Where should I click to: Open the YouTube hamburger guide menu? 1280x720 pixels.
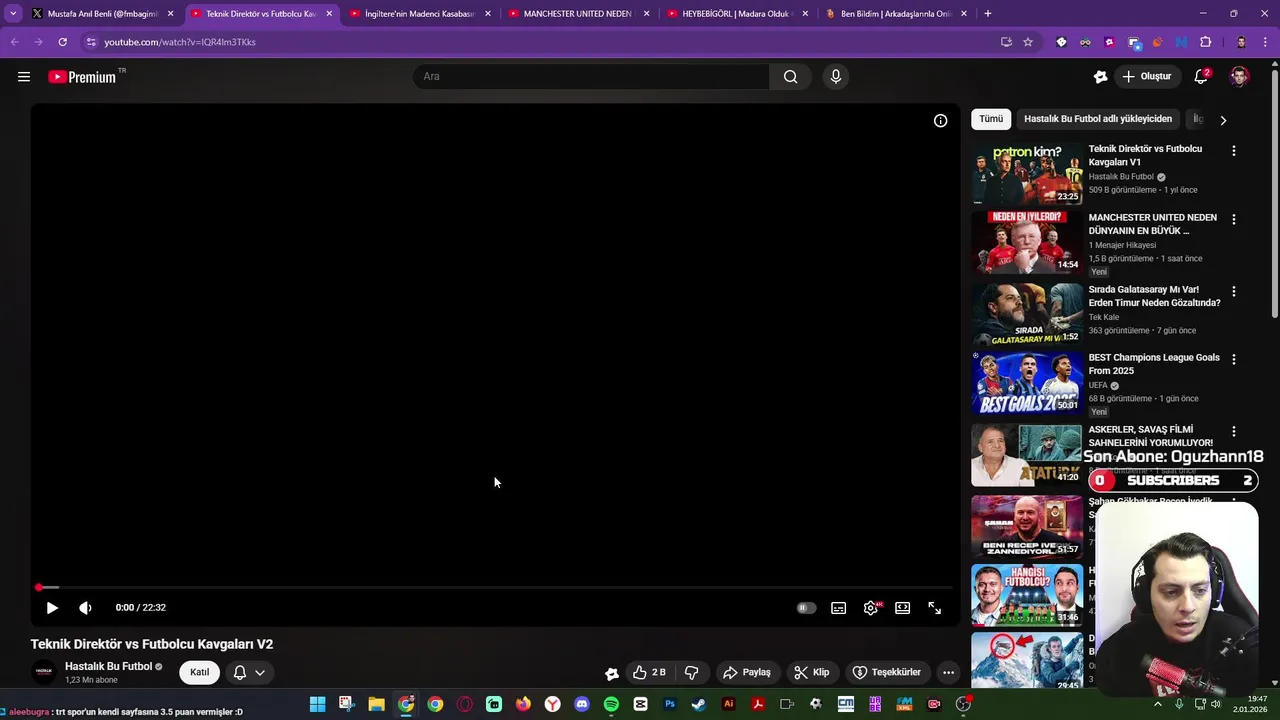click(24, 77)
